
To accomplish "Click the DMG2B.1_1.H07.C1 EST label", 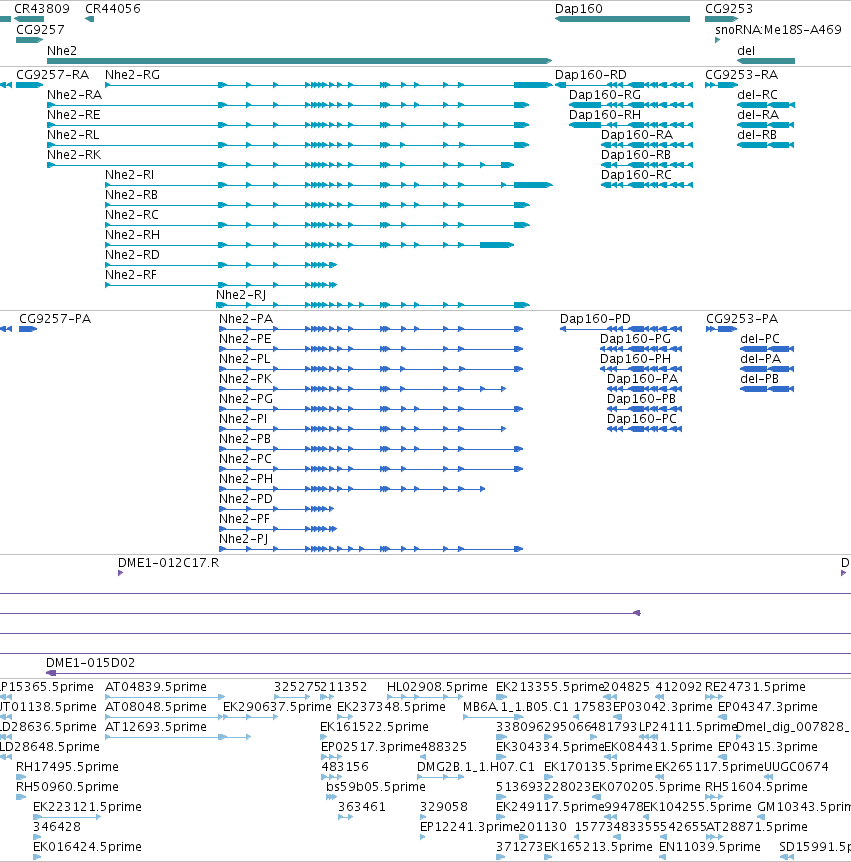I will pos(476,767).
